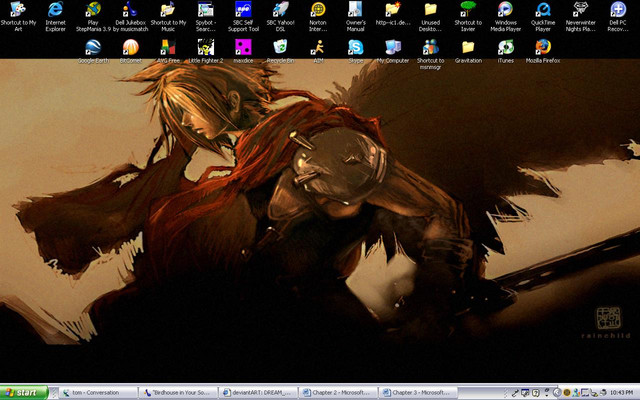This screenshot has width=640, height=400.
Task: Launch Skype from the desktop
Action: click(356, 51)
